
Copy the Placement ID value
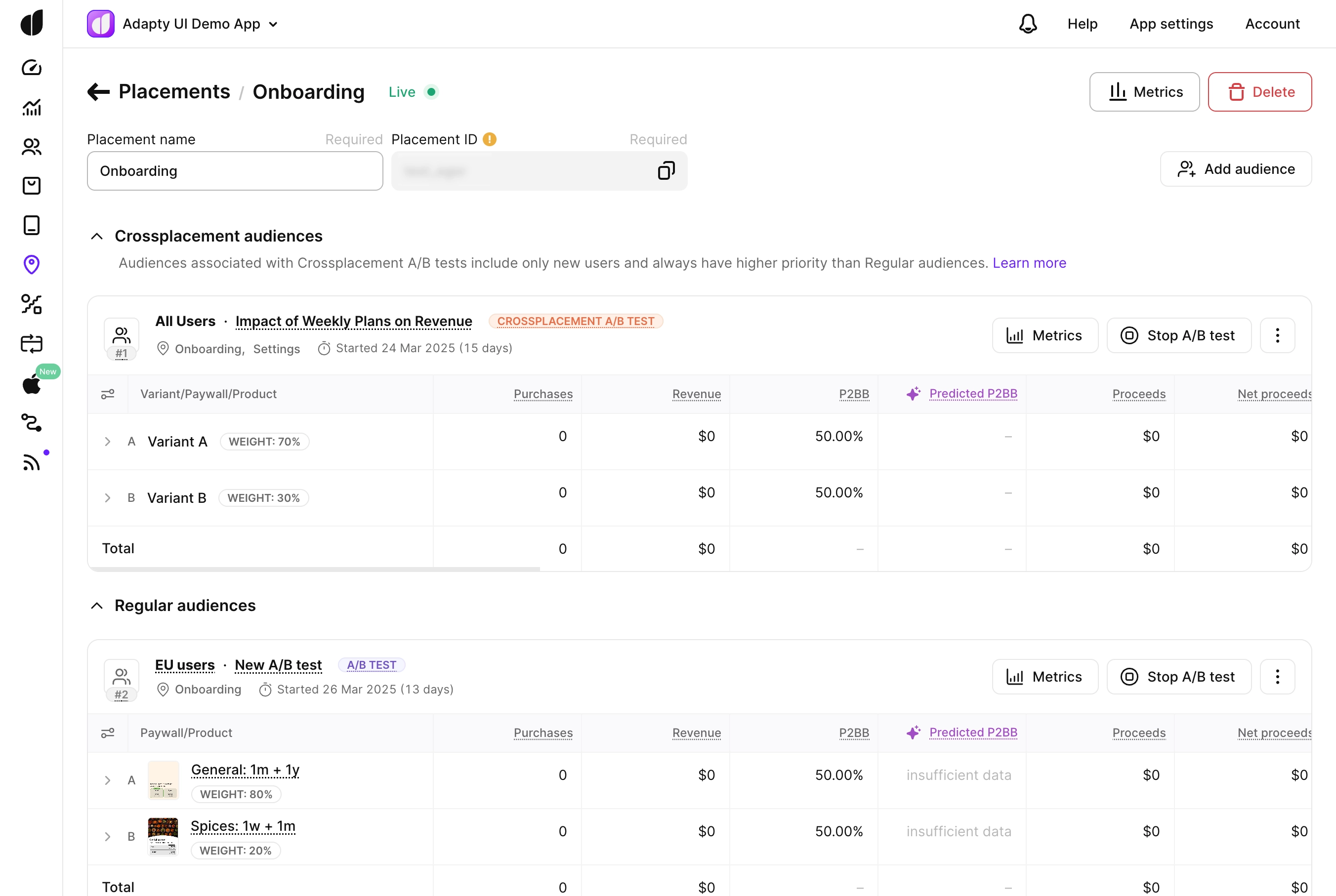666,171
